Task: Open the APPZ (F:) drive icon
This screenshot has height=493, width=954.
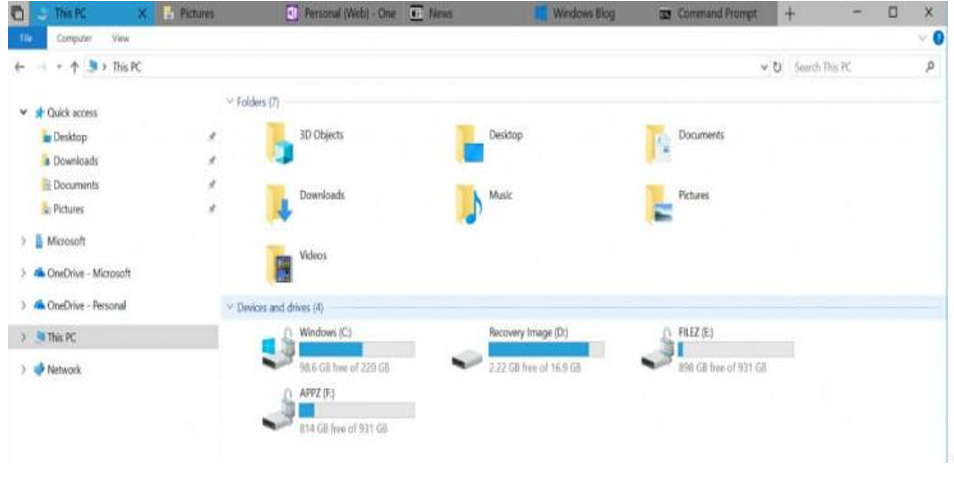Action: [278, 408]
